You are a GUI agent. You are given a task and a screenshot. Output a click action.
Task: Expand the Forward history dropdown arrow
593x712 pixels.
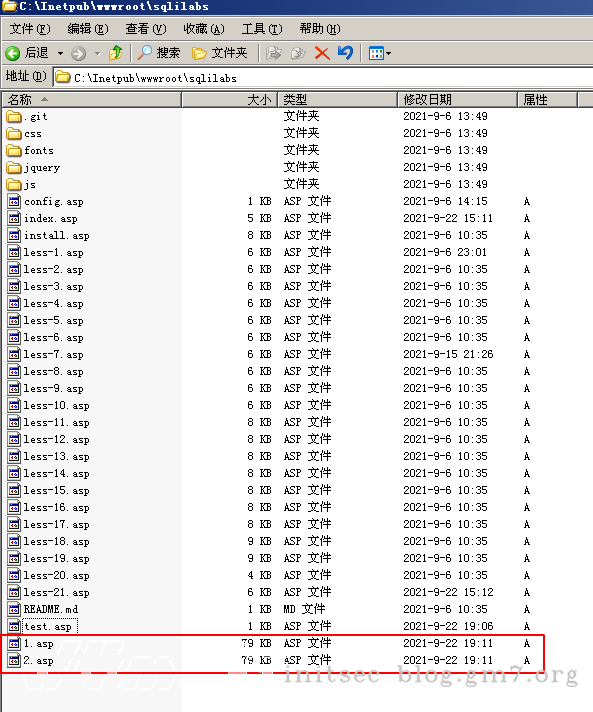[98, 53]
